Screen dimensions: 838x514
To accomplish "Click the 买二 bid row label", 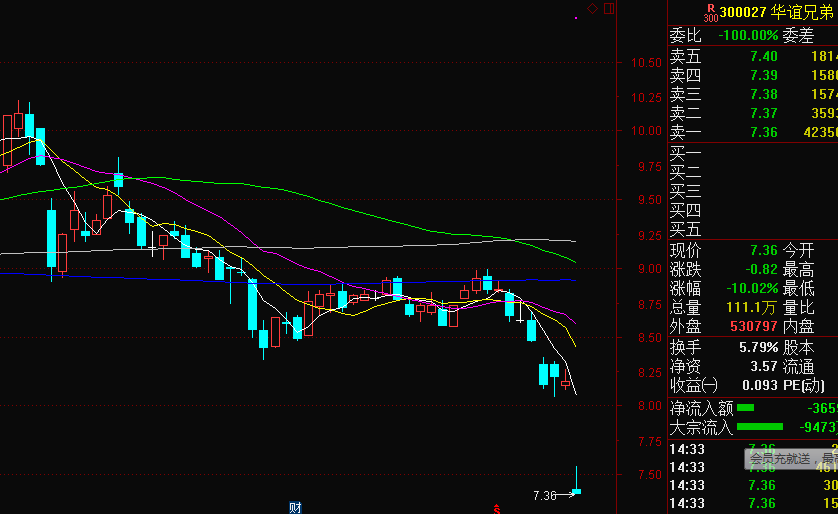I will [x=686, y=173].
